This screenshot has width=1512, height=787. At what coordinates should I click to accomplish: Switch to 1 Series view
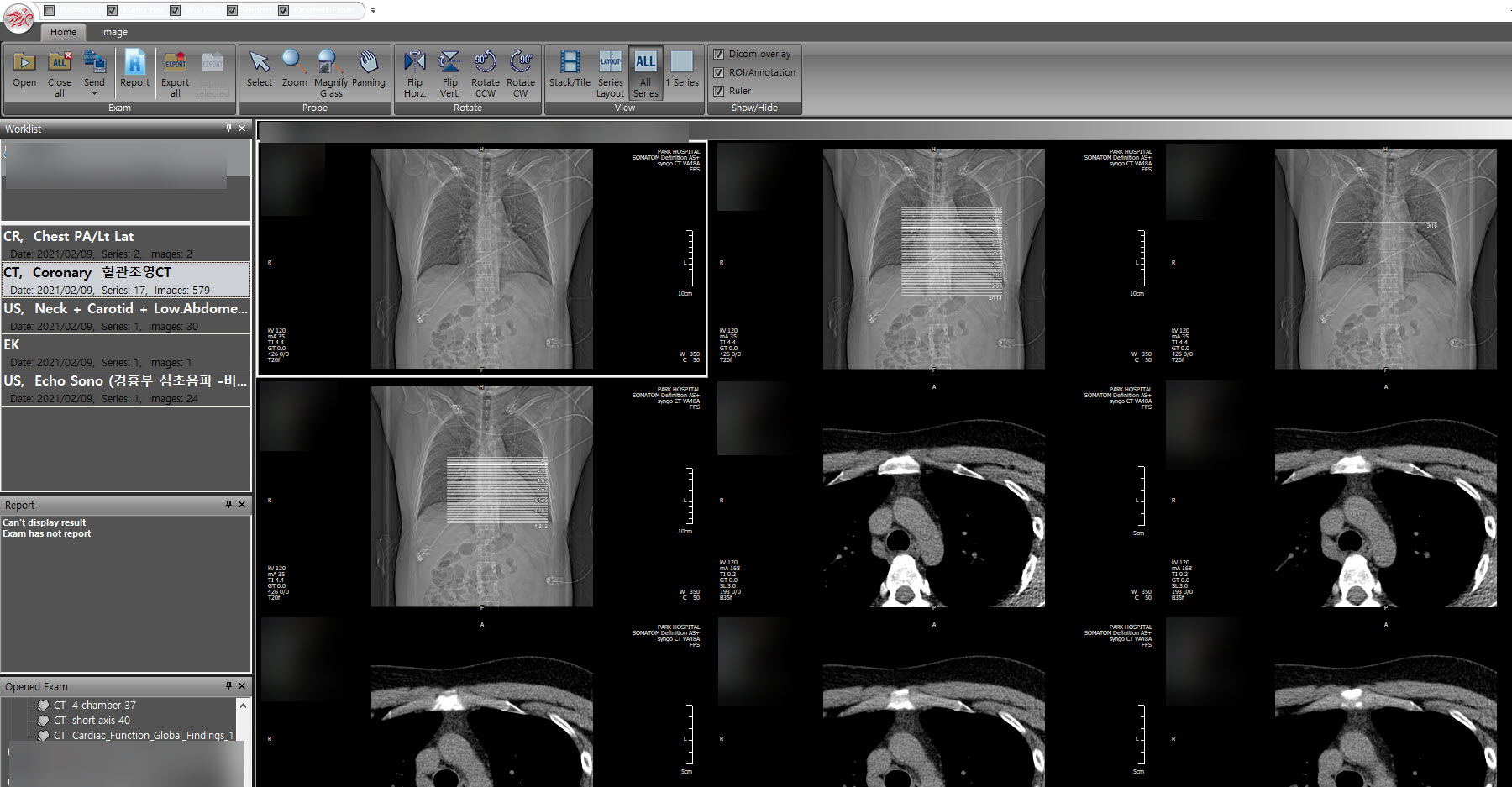(682, 70)
